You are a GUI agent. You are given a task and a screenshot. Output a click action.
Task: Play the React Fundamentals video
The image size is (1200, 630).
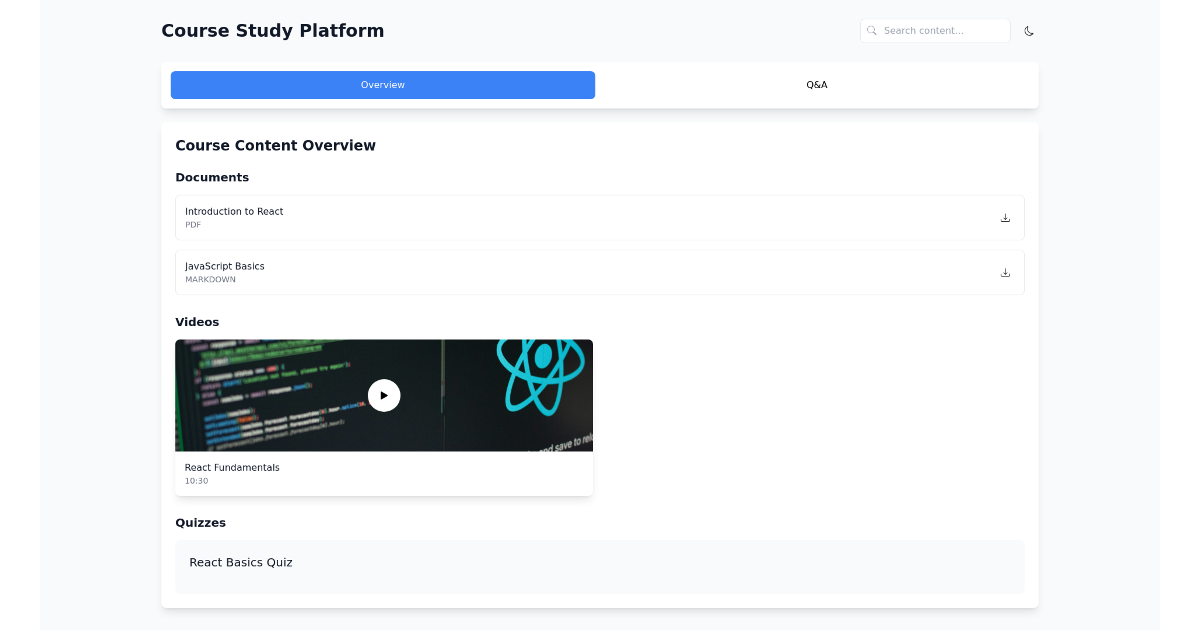tap(384, 395)
